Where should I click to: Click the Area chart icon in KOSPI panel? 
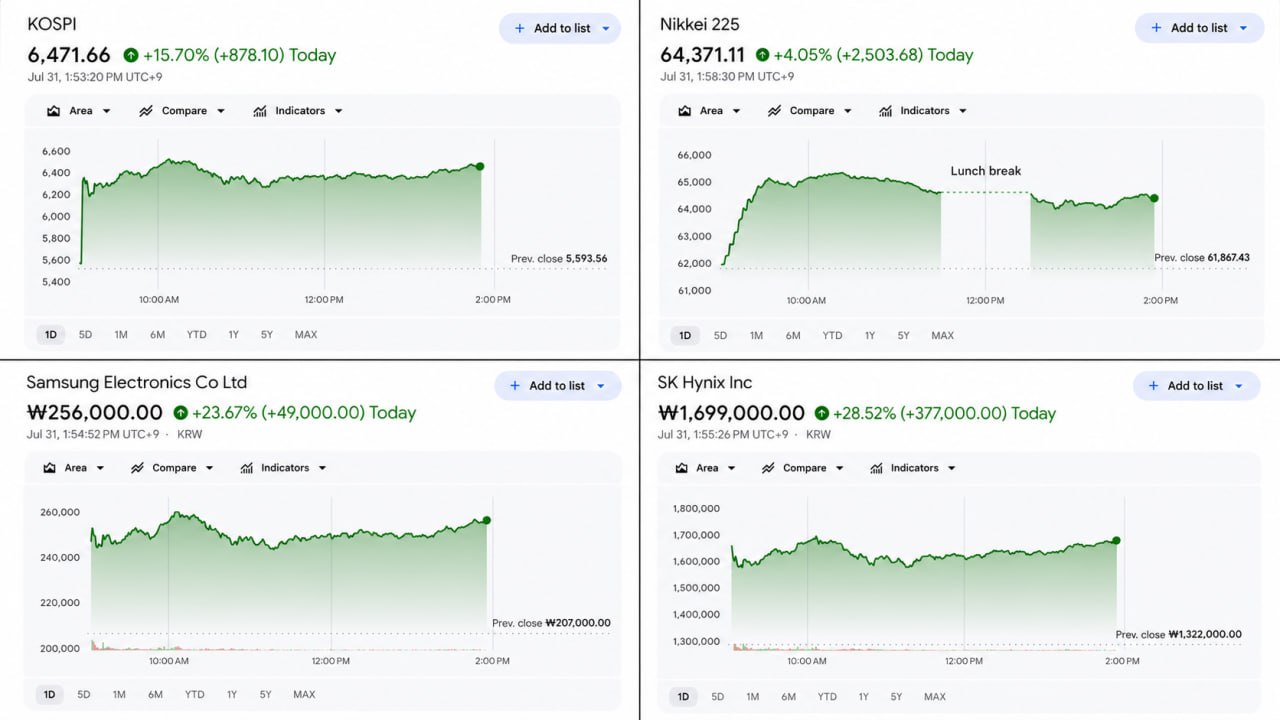coord(54,111)
